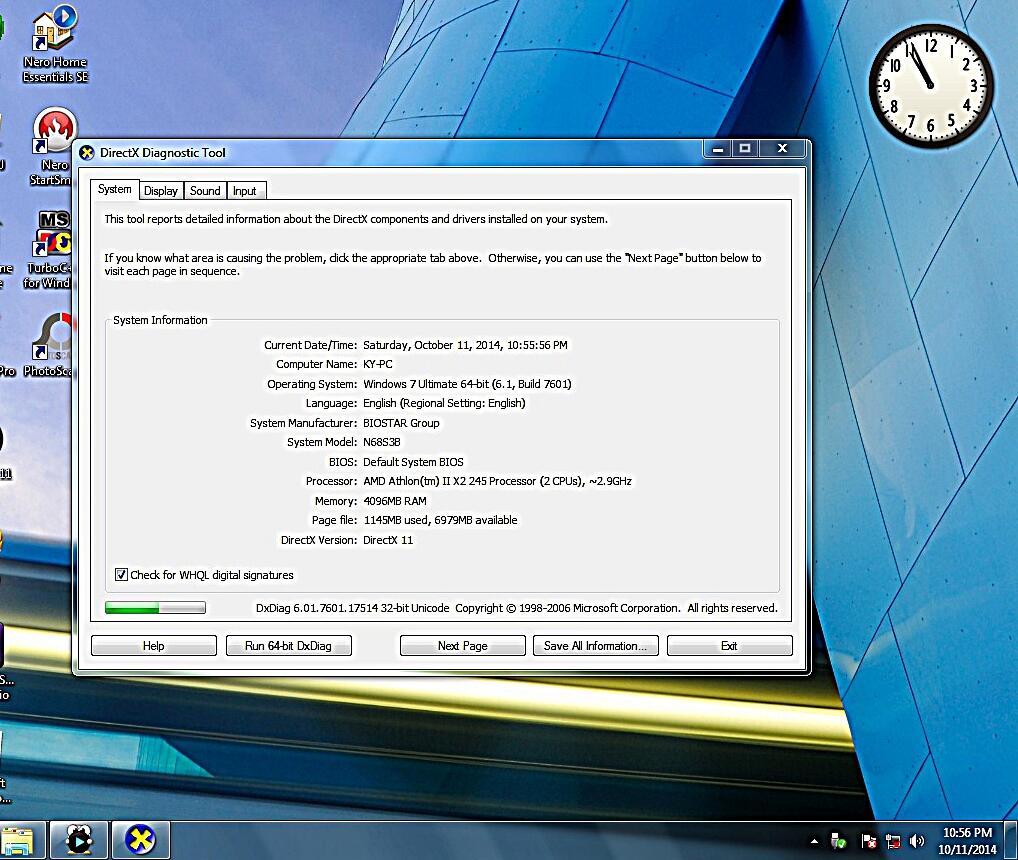Open volume speaker tray icon
Viewport: 1018px width, 860px height.
(917, 842)
